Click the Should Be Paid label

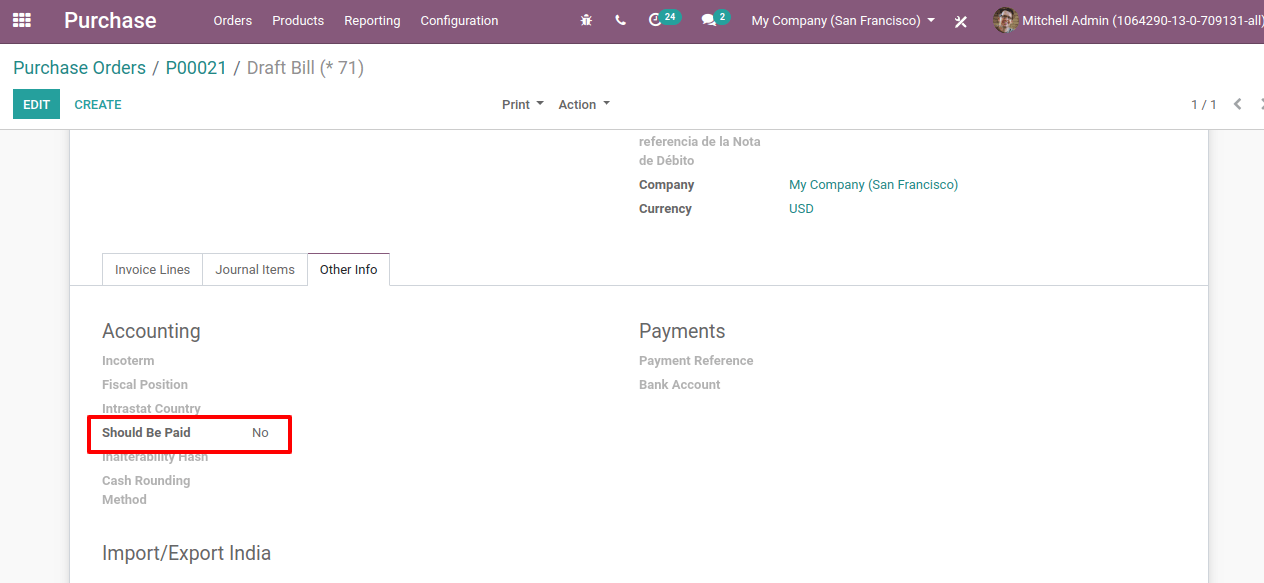146,433
